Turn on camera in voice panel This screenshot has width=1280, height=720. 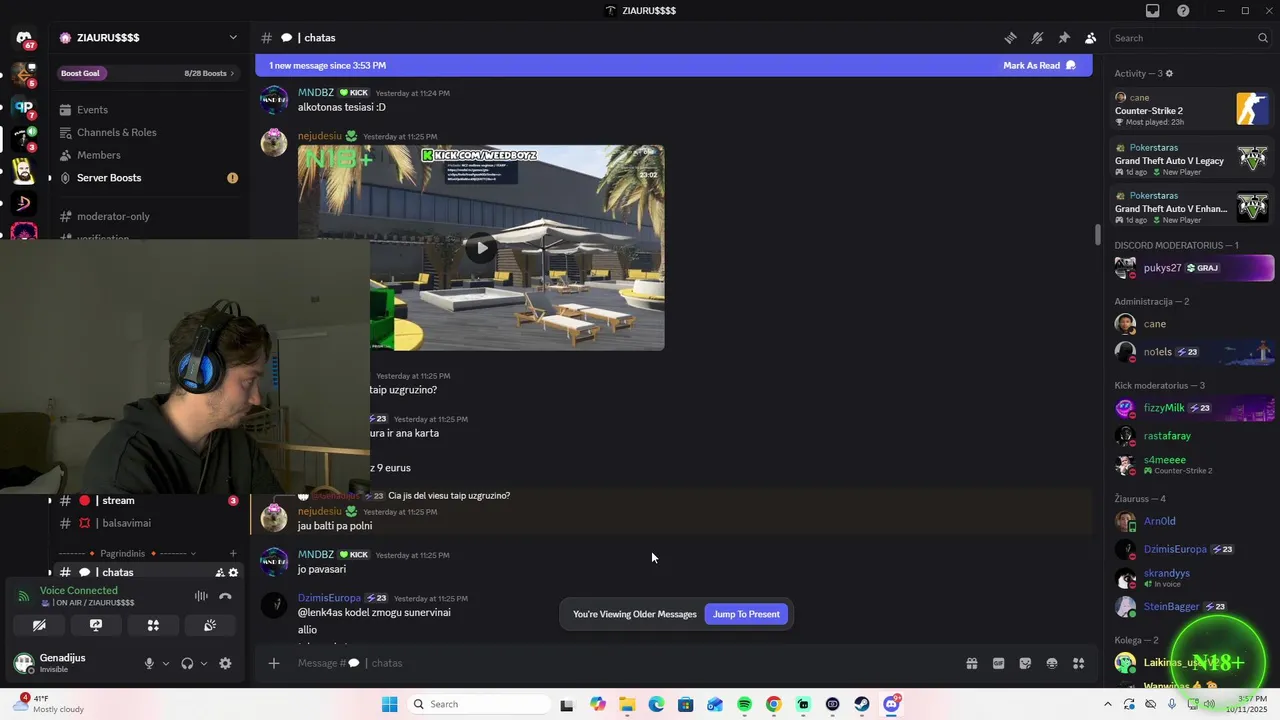pyautogui.click(x=39, y=625)
